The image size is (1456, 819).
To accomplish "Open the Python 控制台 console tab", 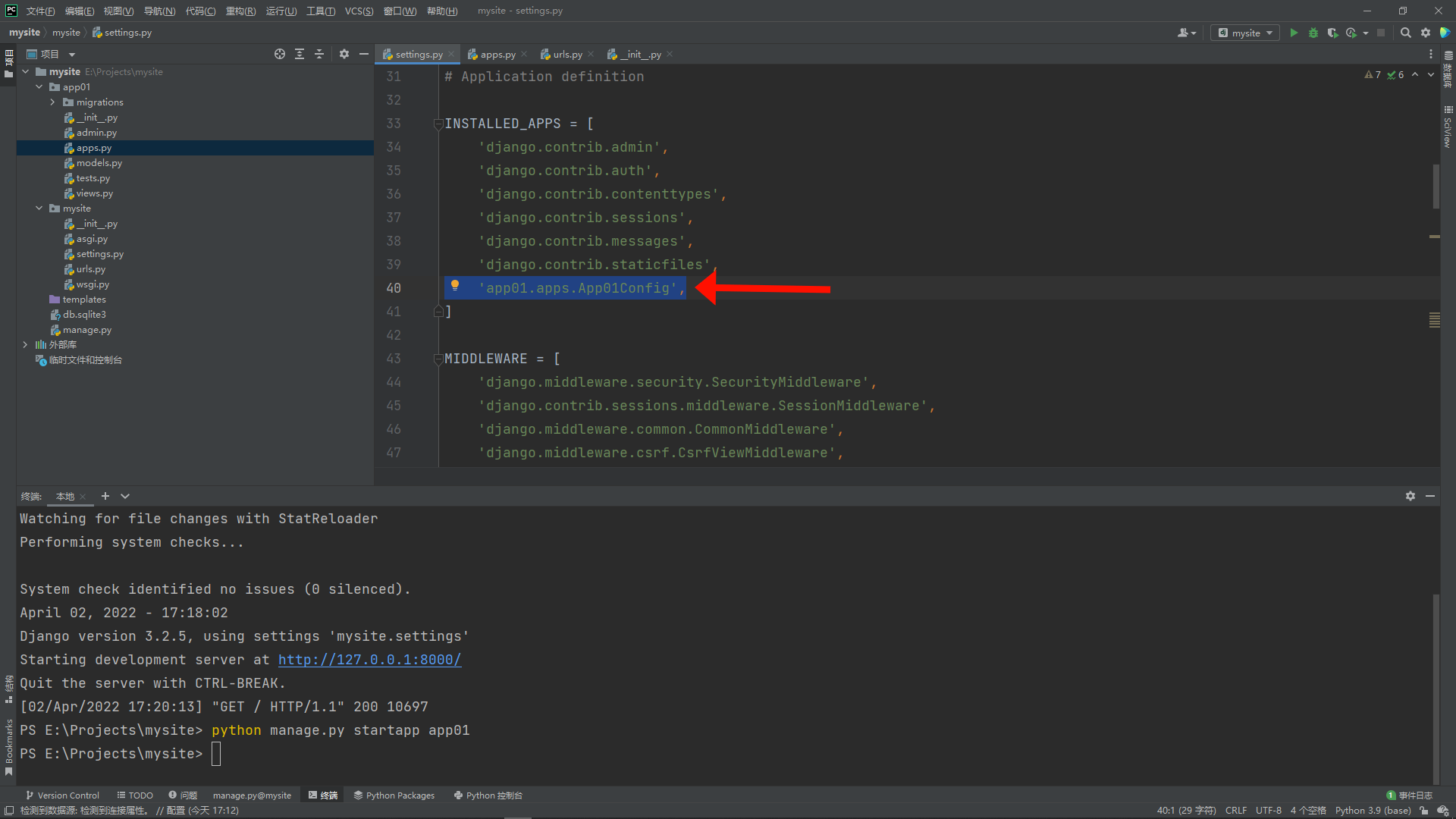I will (x=488, y=795).
